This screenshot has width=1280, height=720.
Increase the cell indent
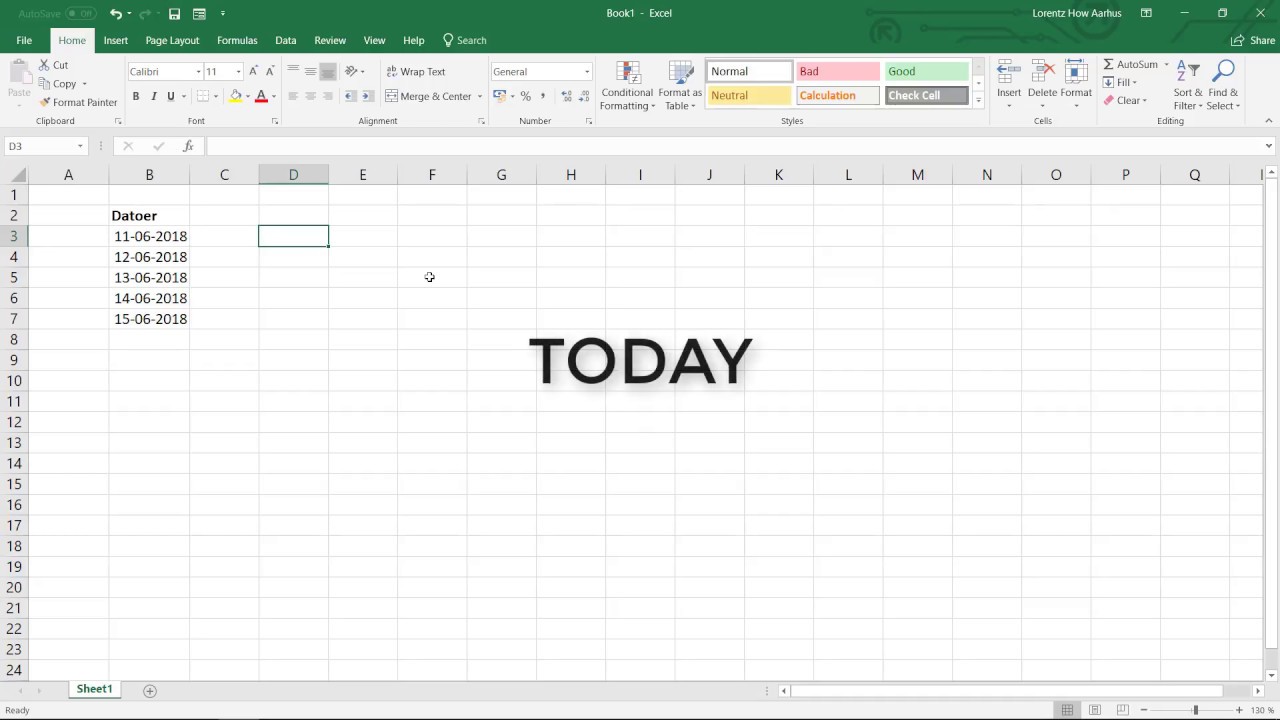(x=367, y=97)
